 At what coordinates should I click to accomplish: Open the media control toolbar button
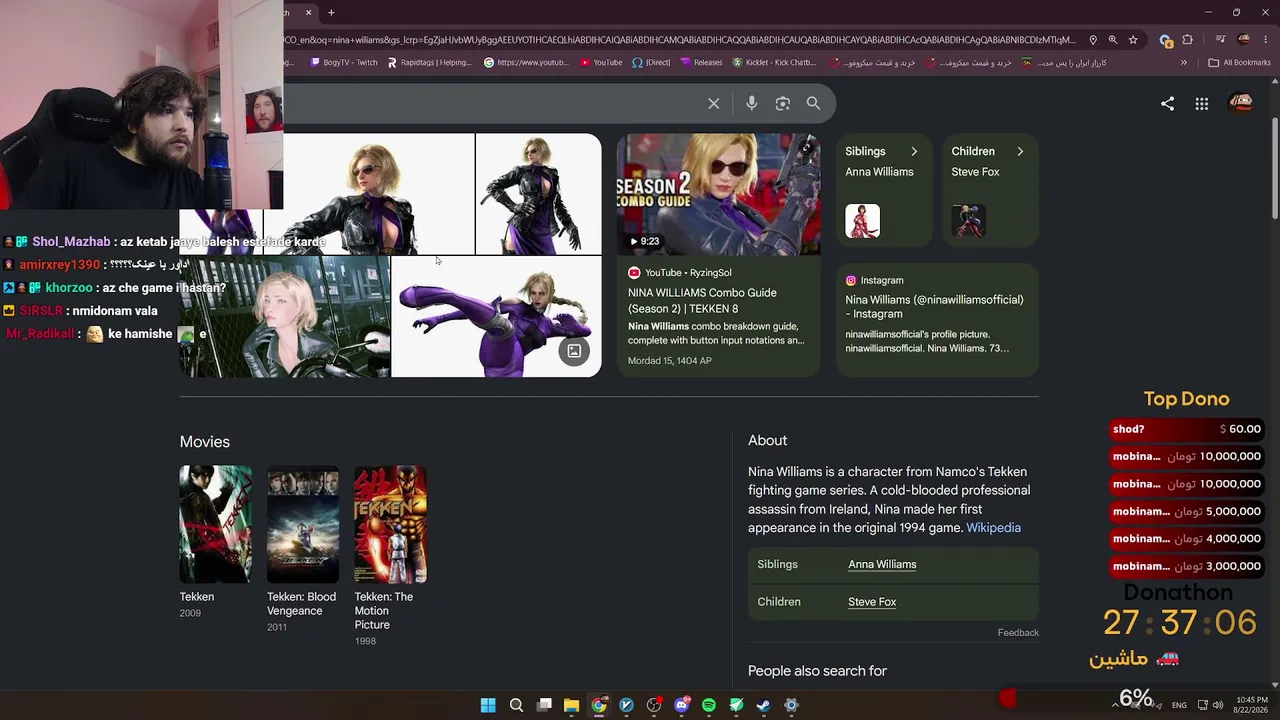pyautogui.click(x=1221, y=40)
